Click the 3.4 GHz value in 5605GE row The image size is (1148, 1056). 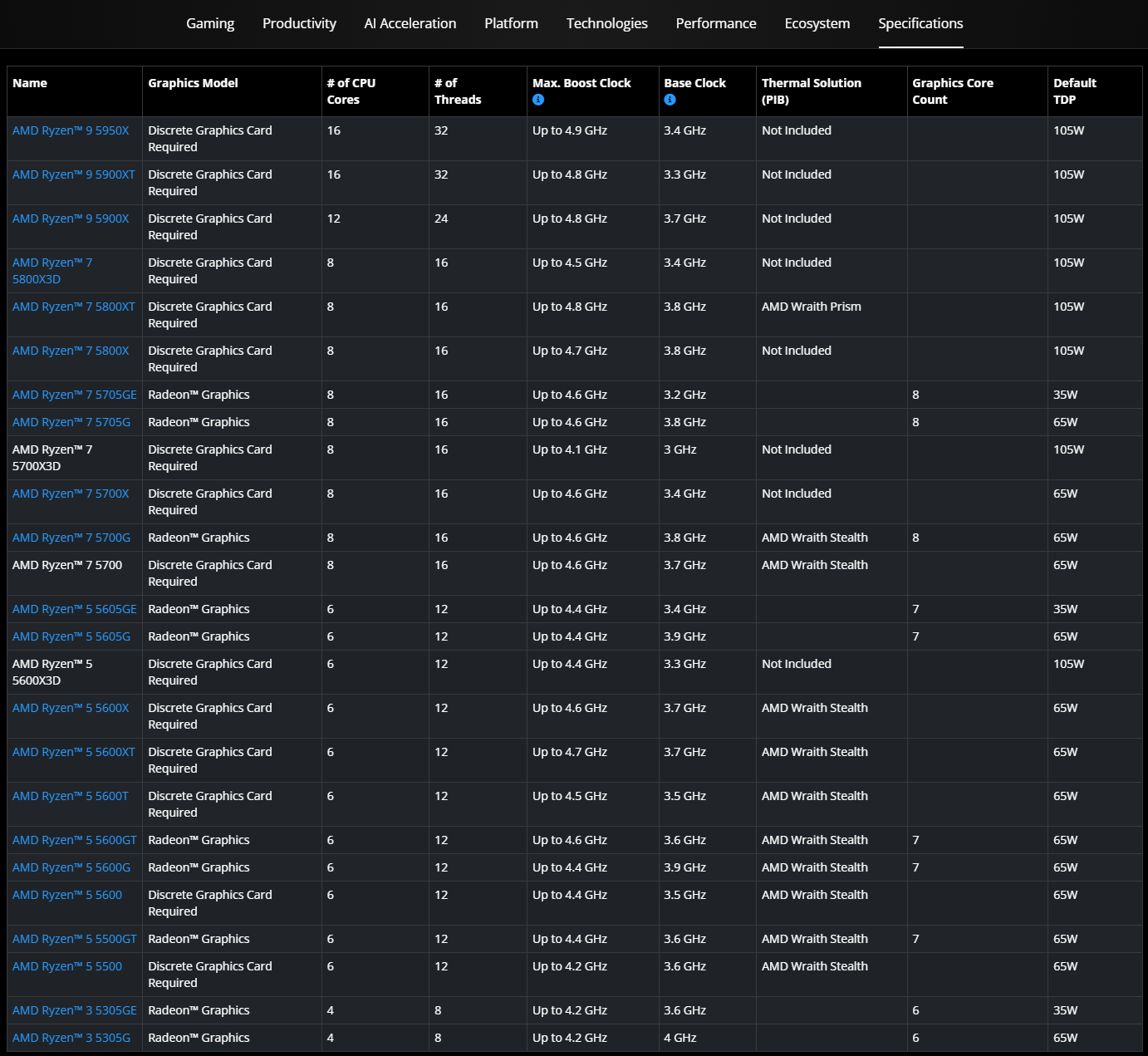tap(685, 609)
